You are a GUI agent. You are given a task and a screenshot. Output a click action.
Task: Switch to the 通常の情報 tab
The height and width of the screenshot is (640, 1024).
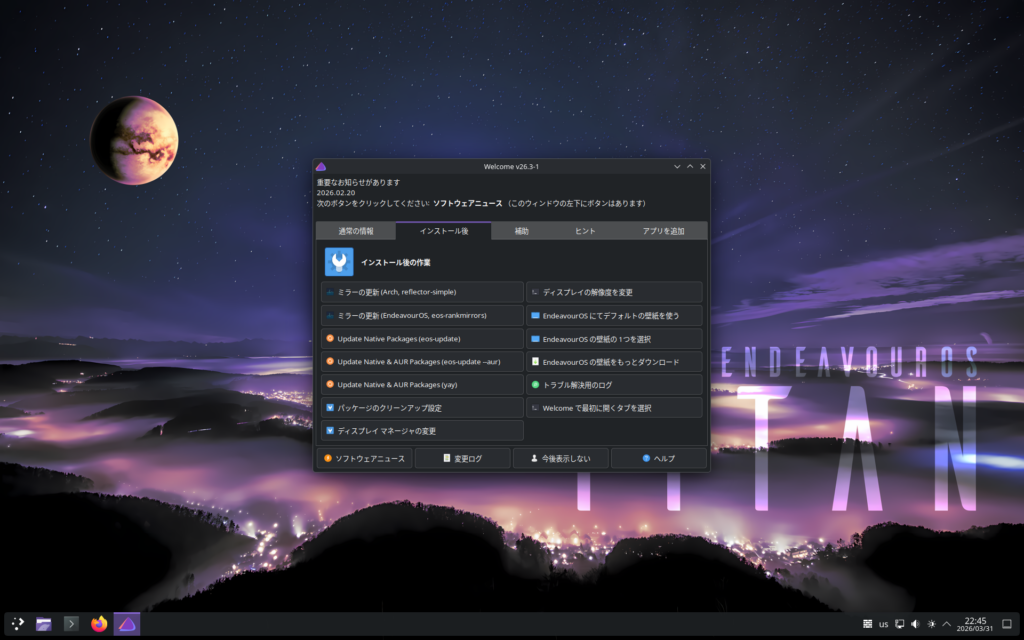356,231
